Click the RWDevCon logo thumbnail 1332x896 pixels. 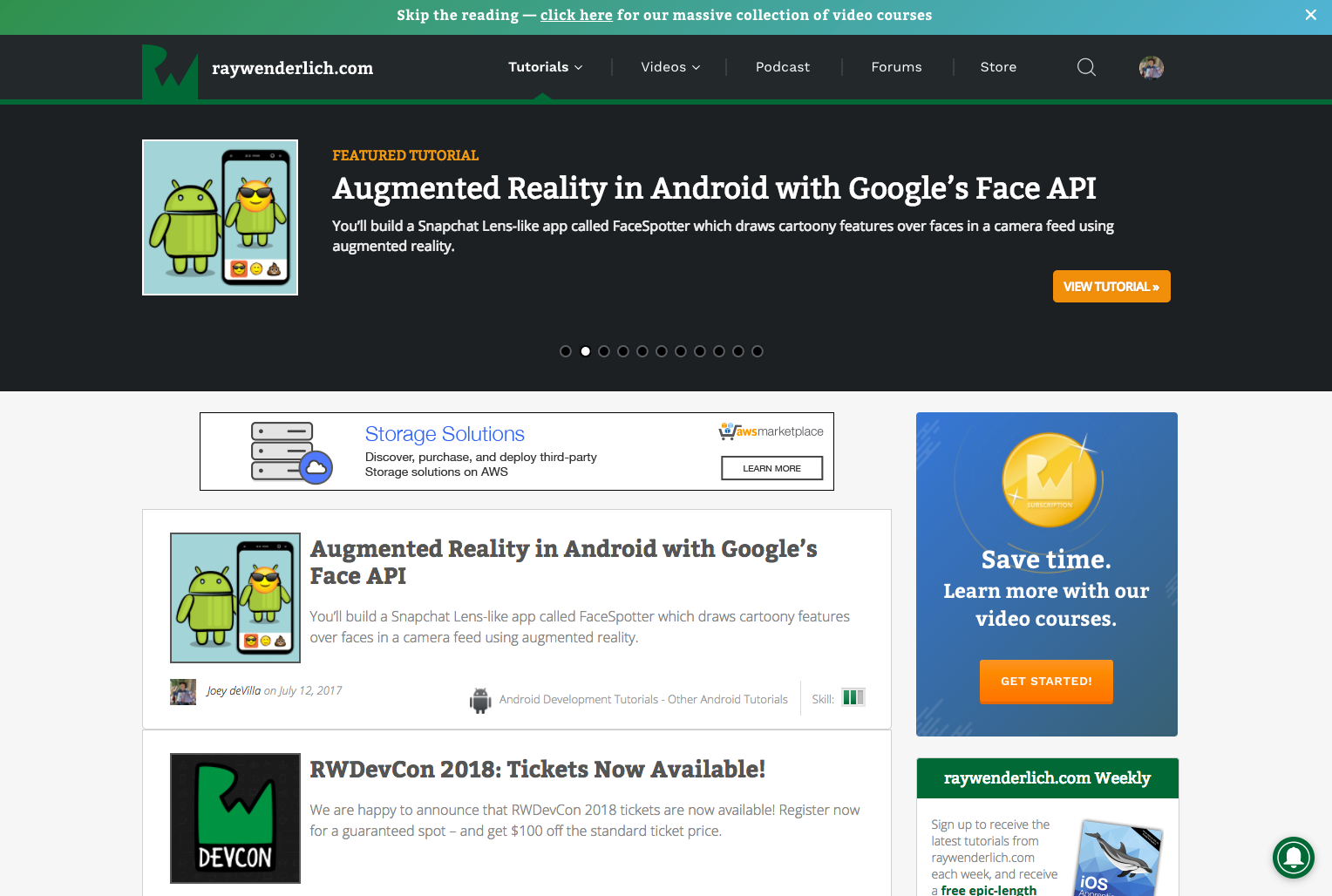[x=235, y=818]
